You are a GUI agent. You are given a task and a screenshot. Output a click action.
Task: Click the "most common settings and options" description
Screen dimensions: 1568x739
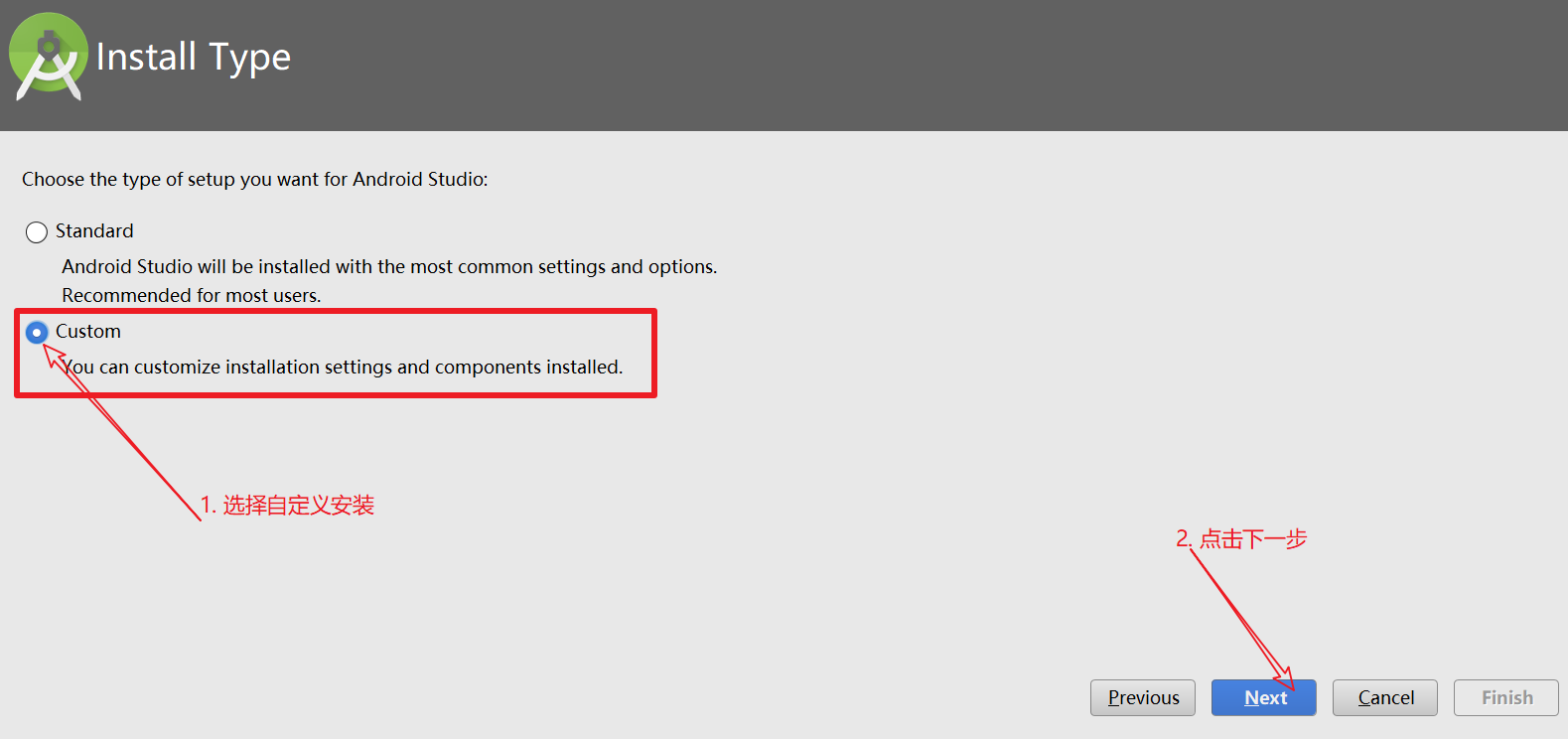click(389, 266)
